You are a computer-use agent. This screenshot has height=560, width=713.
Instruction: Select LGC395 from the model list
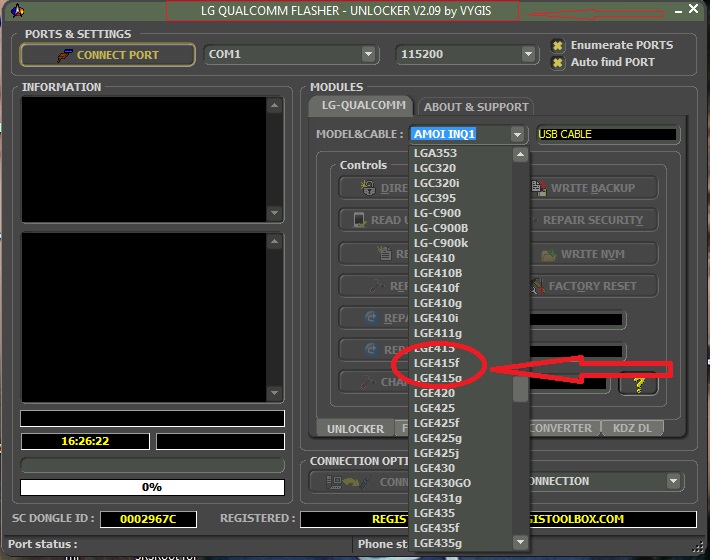click(460, 198)
